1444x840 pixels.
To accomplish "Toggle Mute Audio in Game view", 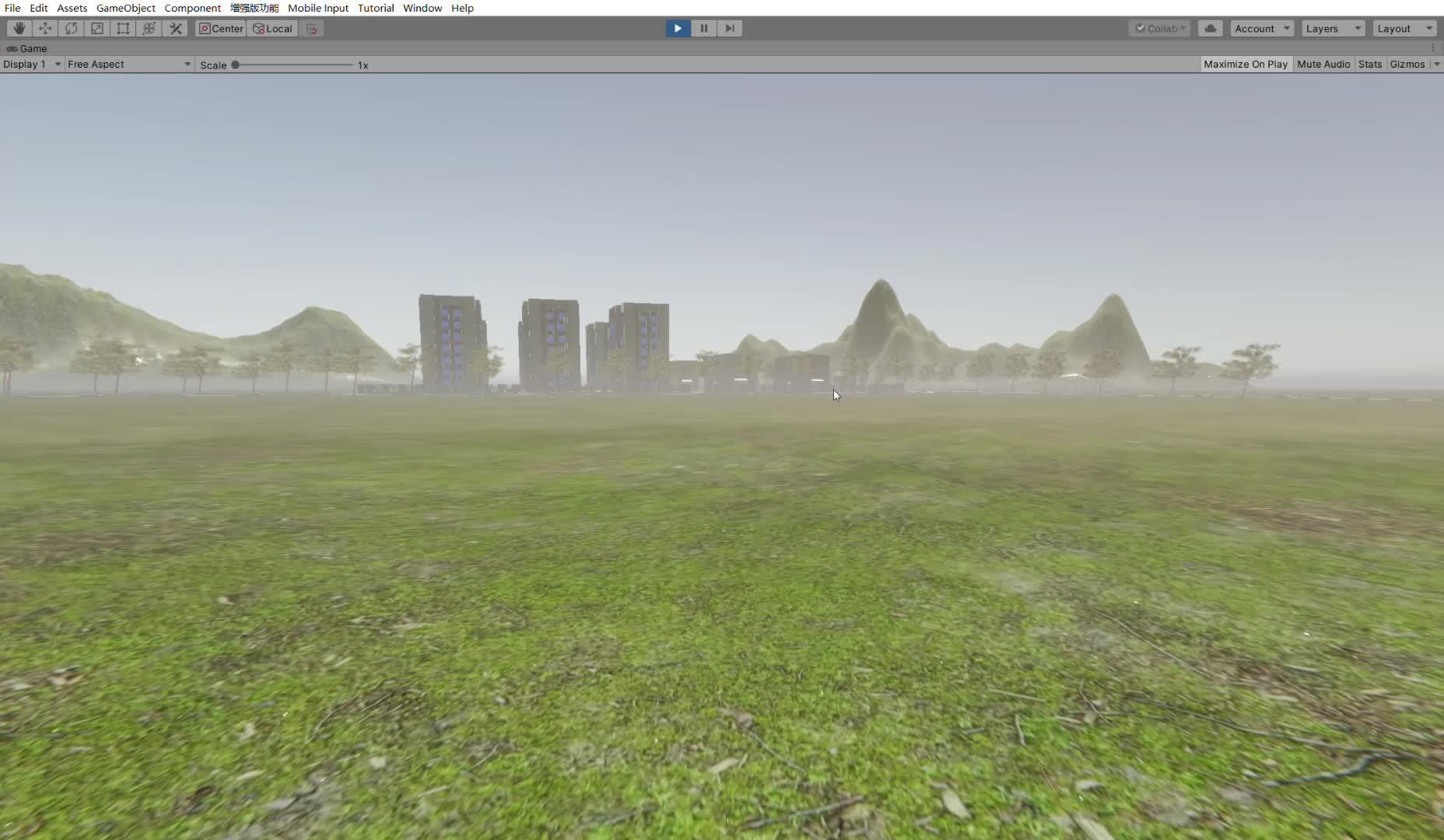I will tap(1323, 65).
